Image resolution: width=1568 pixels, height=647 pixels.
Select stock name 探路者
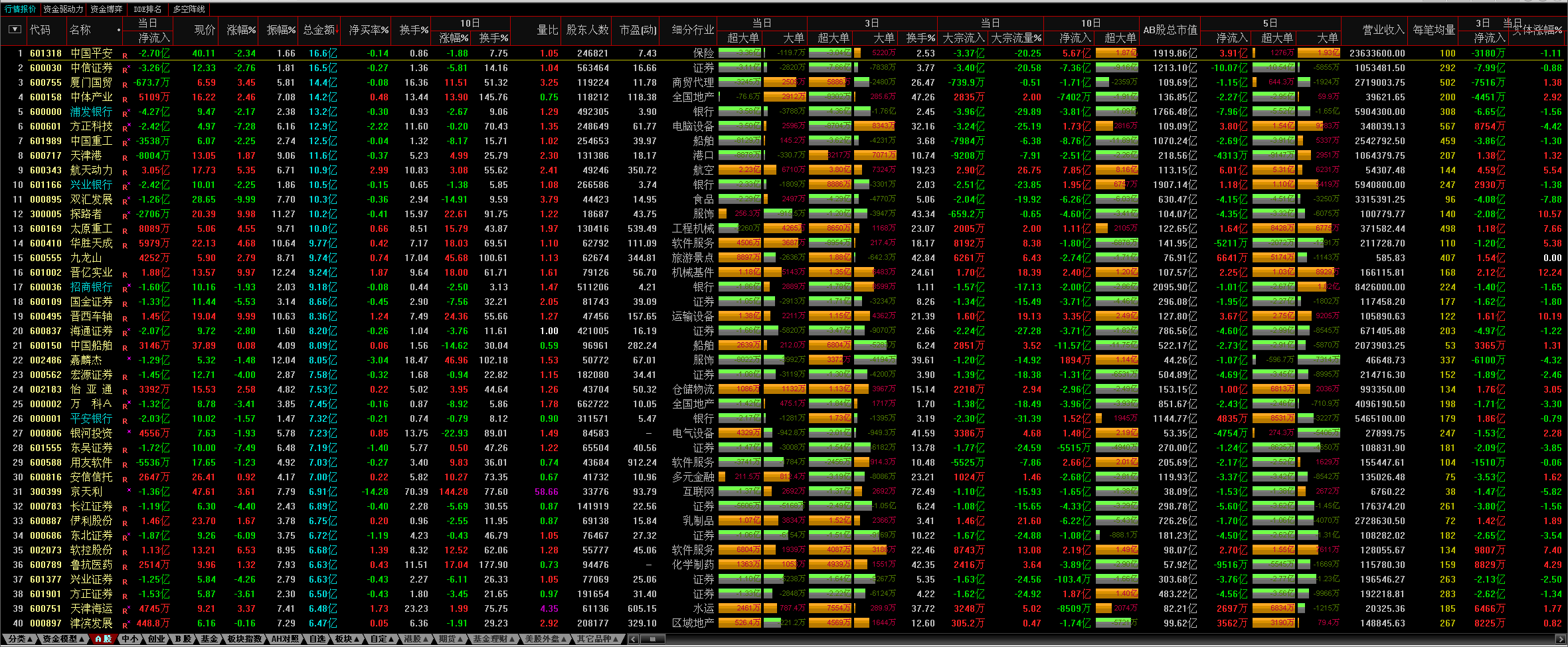[x=86, y=214]
